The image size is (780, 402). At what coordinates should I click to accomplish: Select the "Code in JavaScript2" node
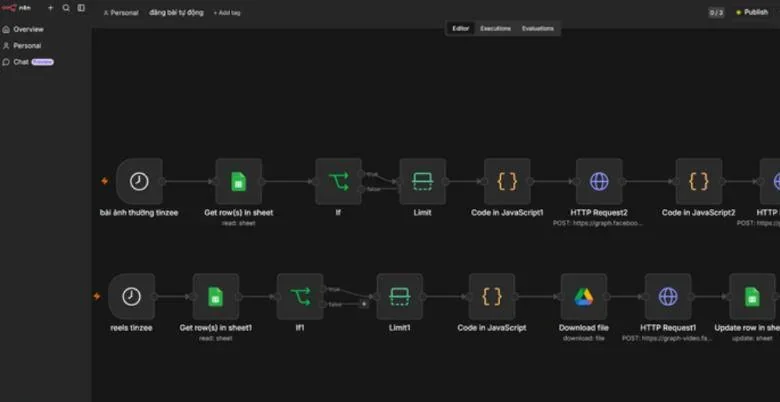pos(698,181)
